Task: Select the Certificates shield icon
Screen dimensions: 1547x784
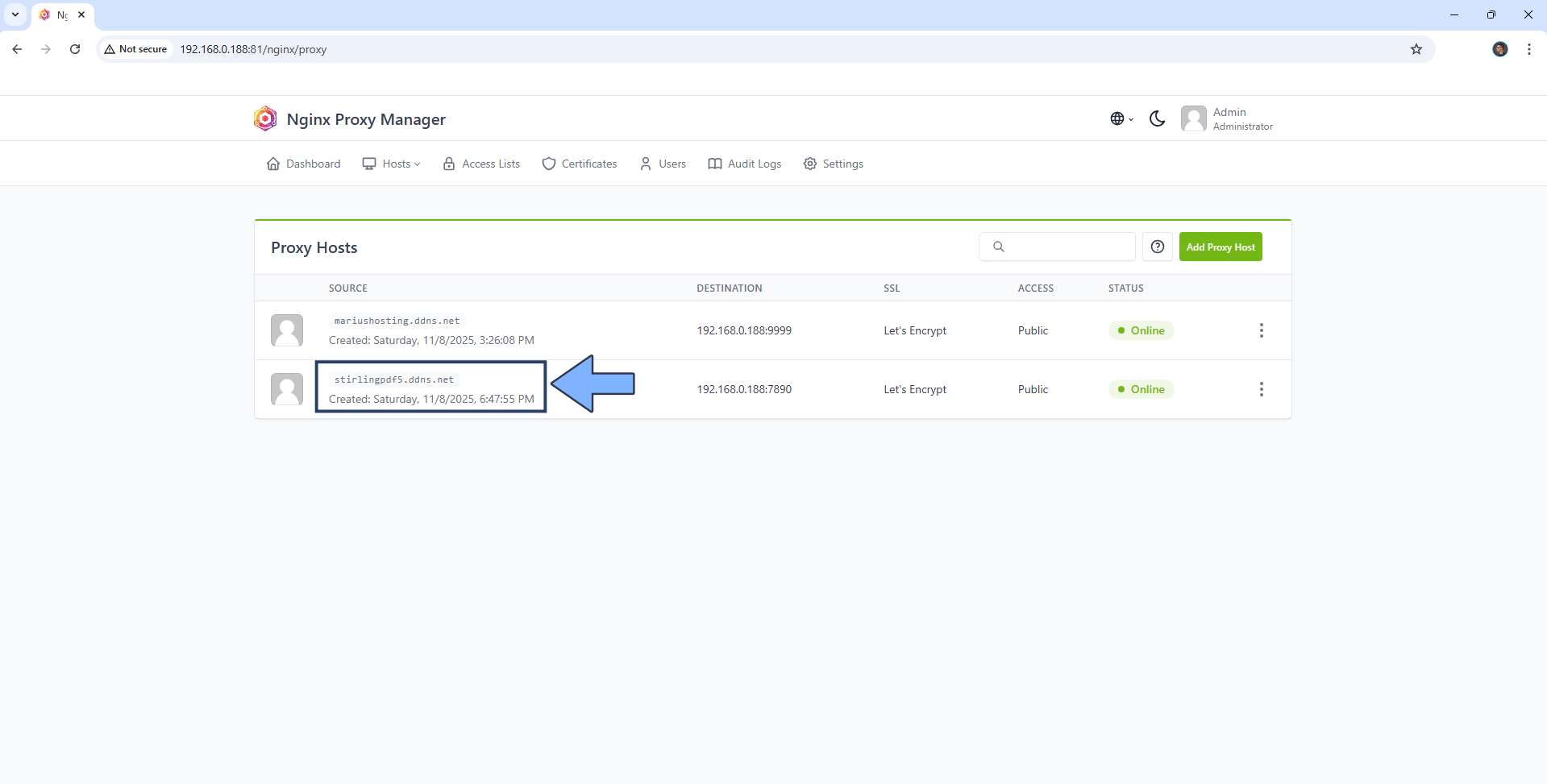Action: [x=548, y=164]
